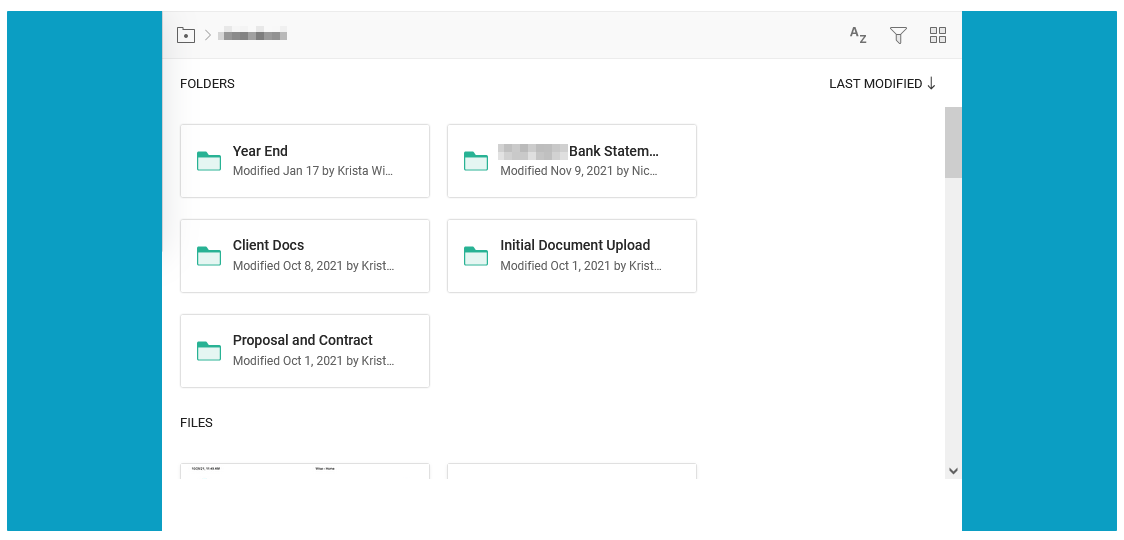This screenshot has width=1124, height=540.
Task: Select the Proposal and Contract folder name
Action: point(302,340)
